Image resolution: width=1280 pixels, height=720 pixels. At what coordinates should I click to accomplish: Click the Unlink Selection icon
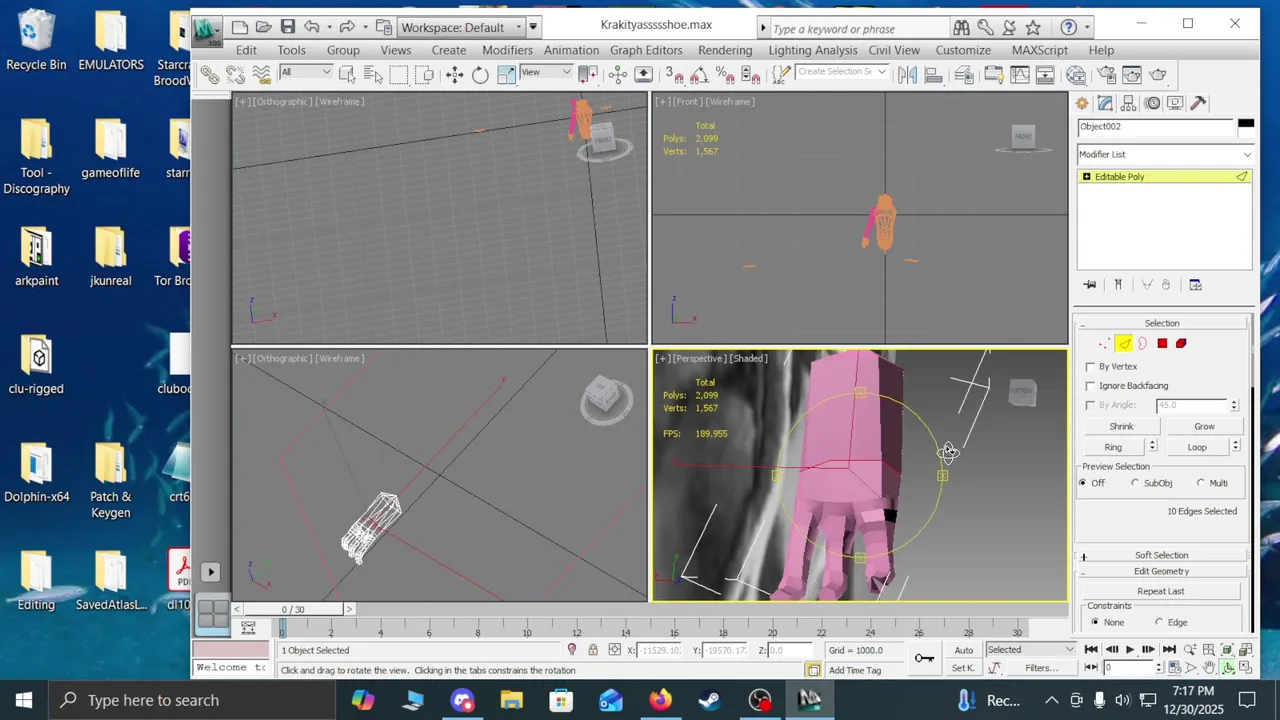(x=236, y=74)
